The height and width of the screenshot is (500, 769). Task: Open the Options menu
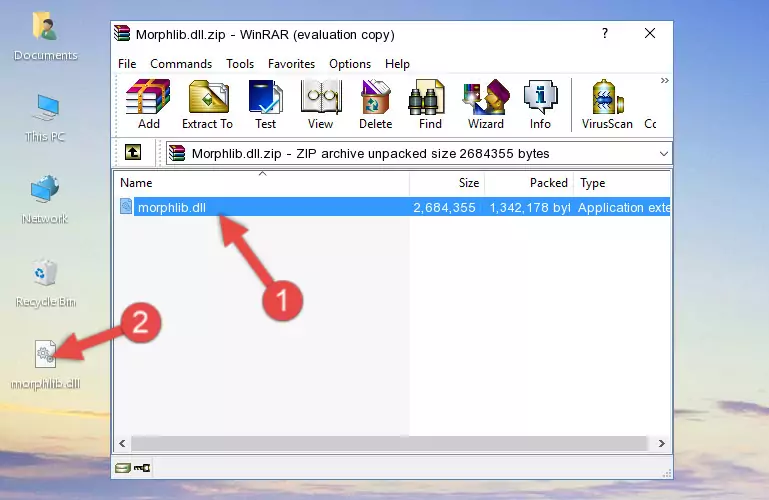350,64
